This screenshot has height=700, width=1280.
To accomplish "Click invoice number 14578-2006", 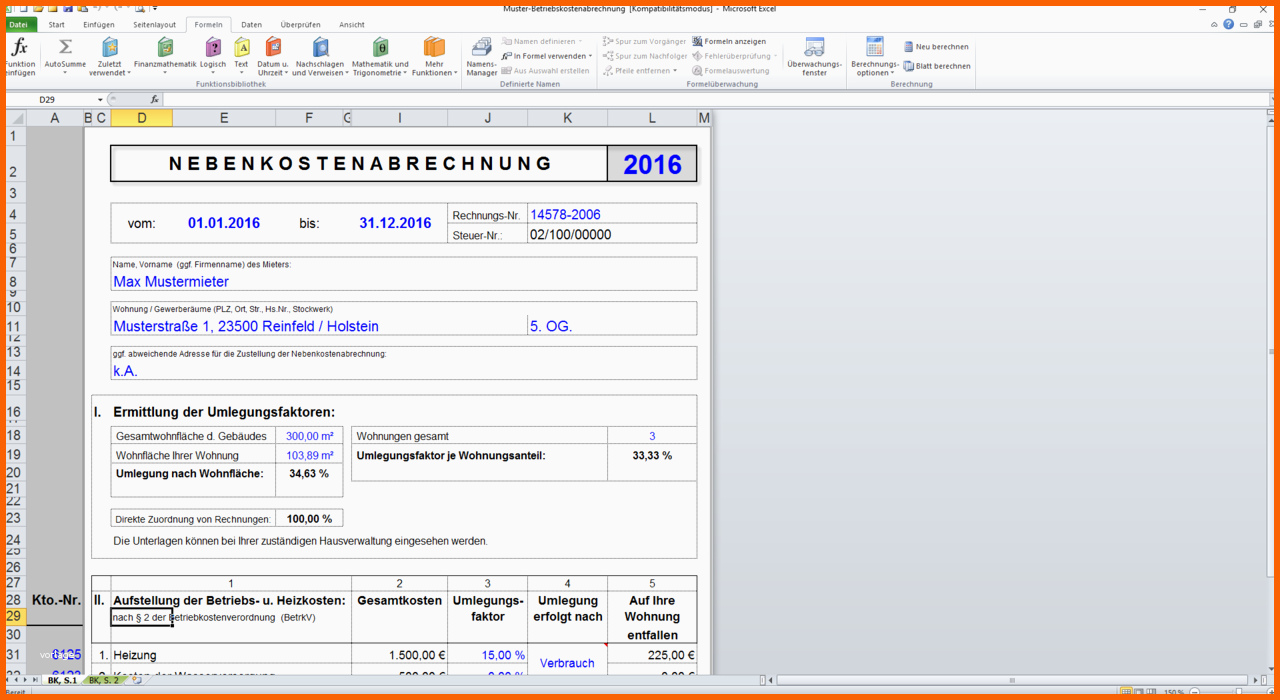I will click(565, 214).
